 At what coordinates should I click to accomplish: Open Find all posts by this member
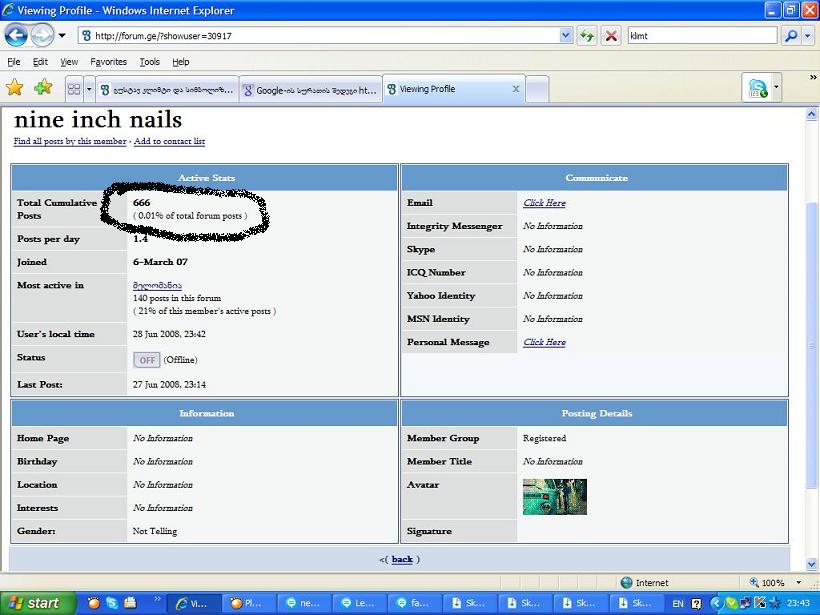(x=70, y=141)
